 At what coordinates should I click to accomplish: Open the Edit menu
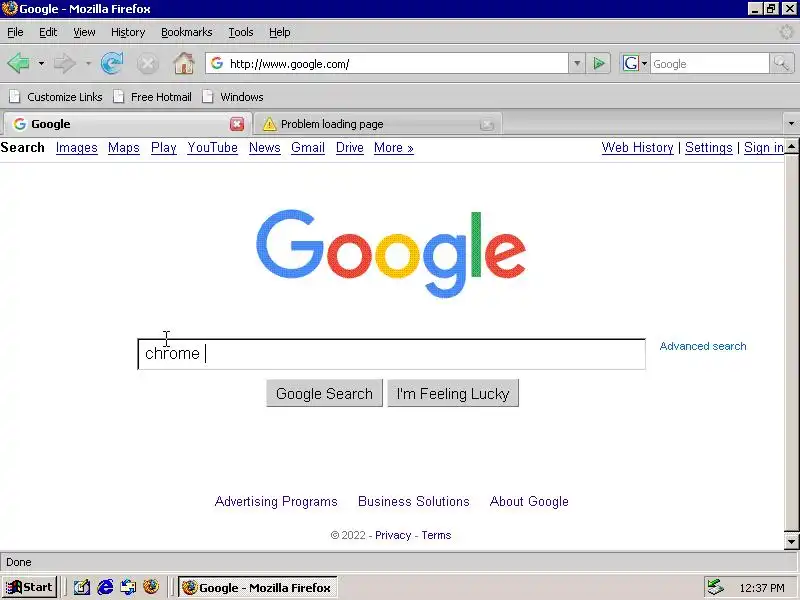click(48, 32)
